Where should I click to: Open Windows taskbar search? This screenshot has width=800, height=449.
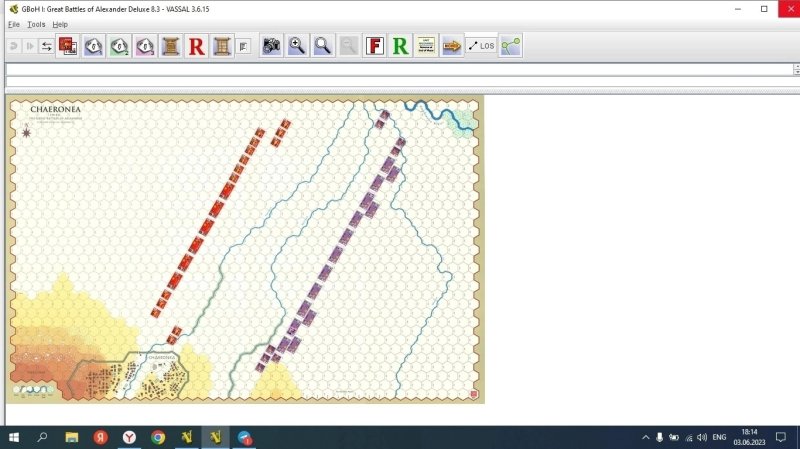[x=42, y=437]
